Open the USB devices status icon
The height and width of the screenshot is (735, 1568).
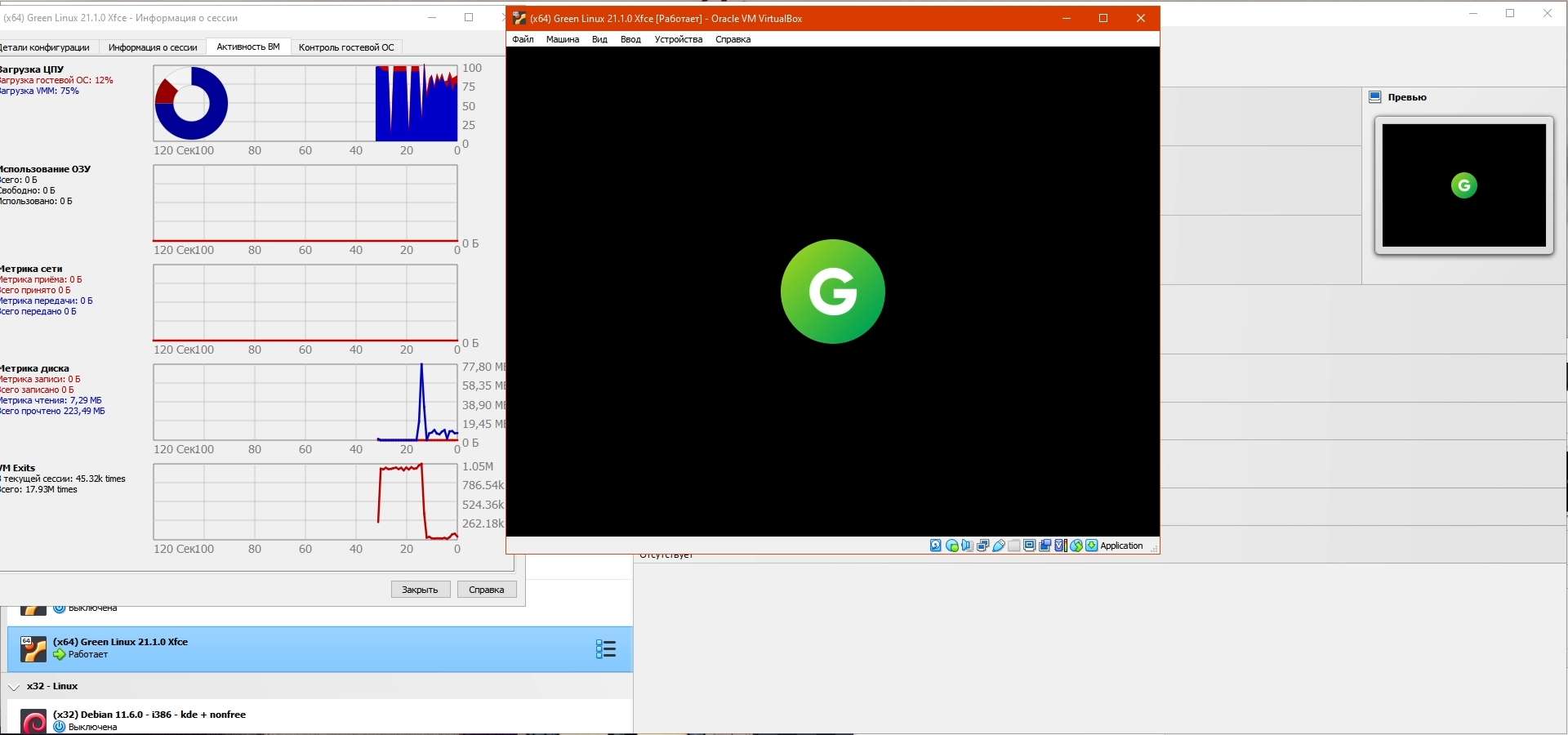tap(999, 546)
